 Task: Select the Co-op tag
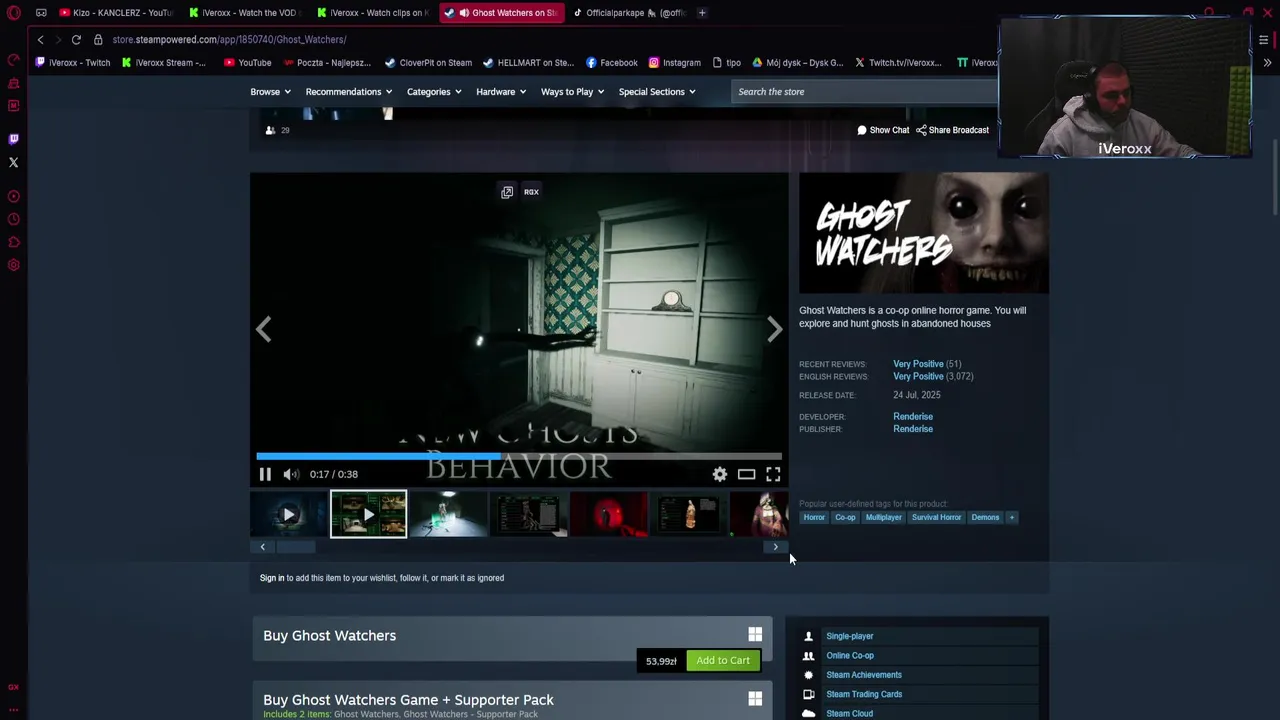pyautogui.click(x=845, y=517)
